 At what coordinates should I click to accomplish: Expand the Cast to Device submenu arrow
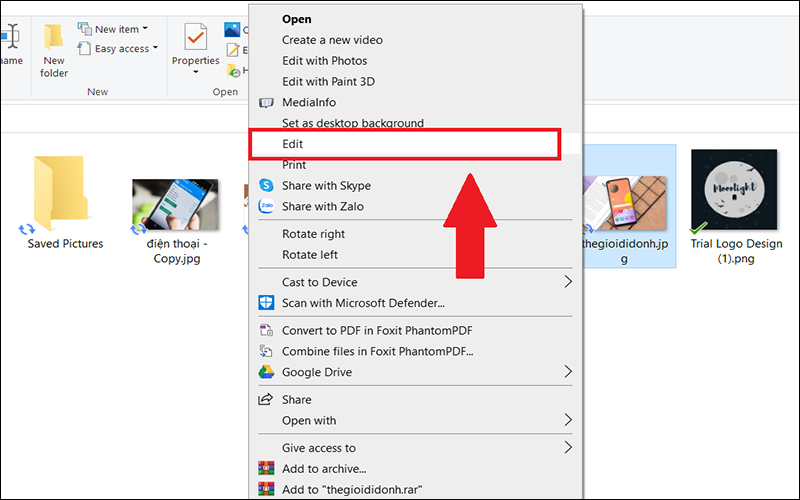(568, 282)
